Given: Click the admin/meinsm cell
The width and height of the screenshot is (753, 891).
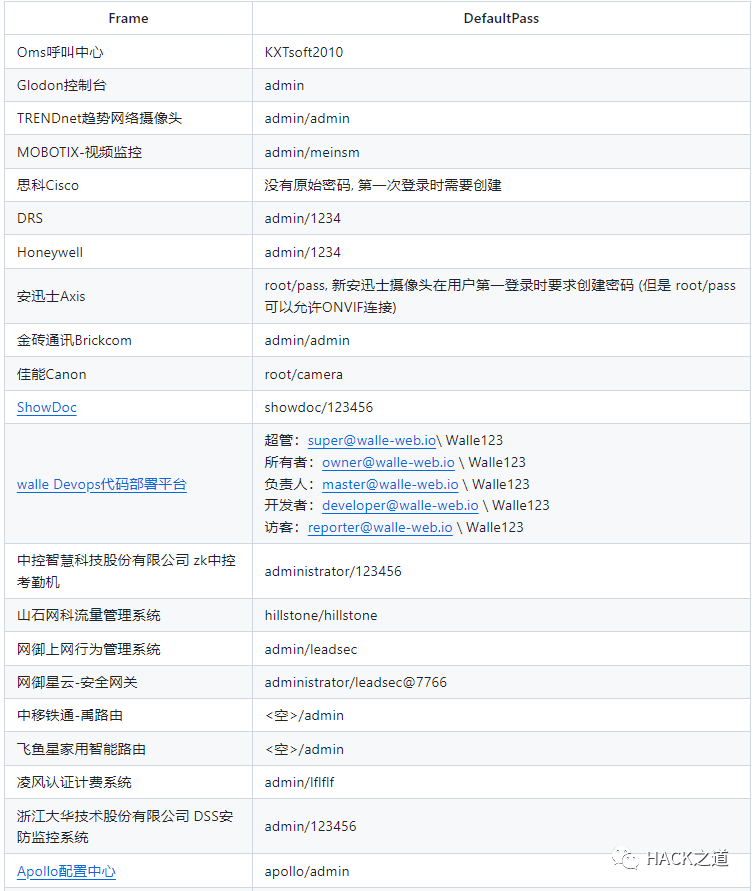Looking at the screenshot, I should click(x=501, y=152).
